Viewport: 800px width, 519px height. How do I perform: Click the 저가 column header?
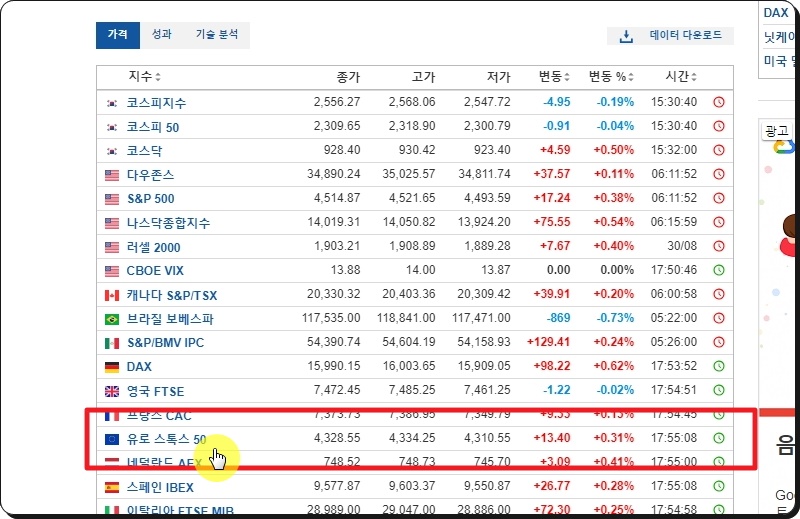(x=498, y=77)
